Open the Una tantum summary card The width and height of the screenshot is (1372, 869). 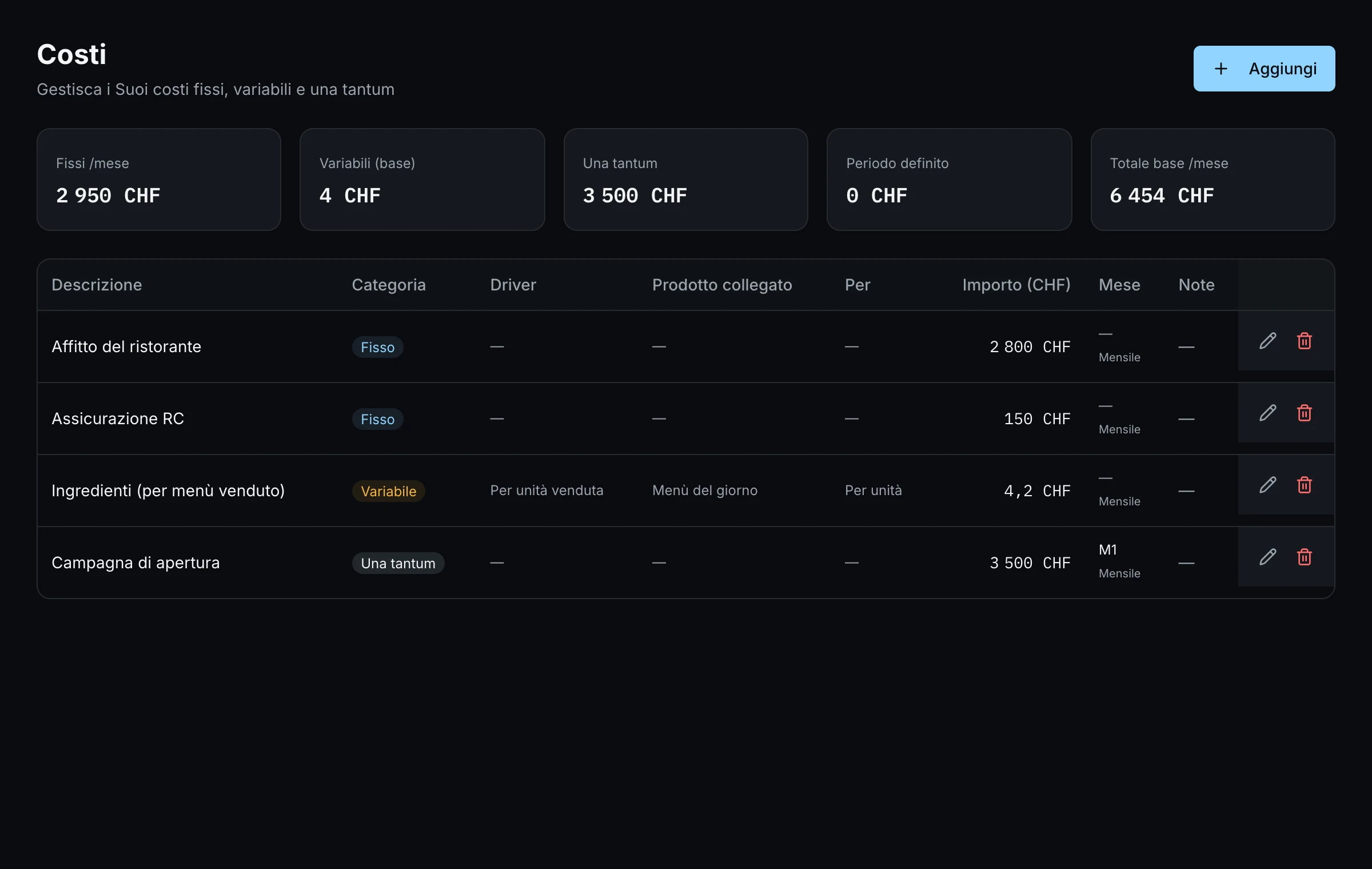pos(686,180)
